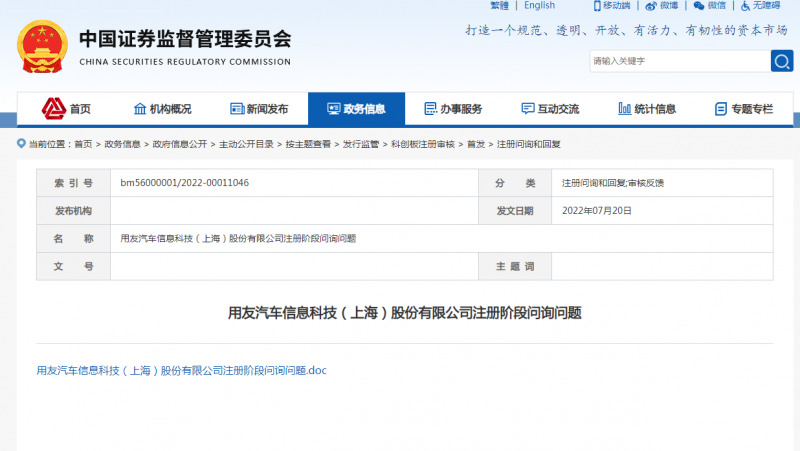The width and height of the screenshot is (800, 451).
Task: Click the date 2022年07月20日
Action: (596, 211)
